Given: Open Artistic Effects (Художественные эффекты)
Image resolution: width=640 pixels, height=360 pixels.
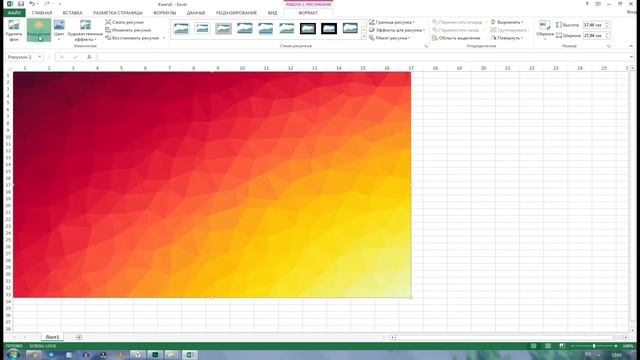Looking at the screenshot, I should point(85,30).
